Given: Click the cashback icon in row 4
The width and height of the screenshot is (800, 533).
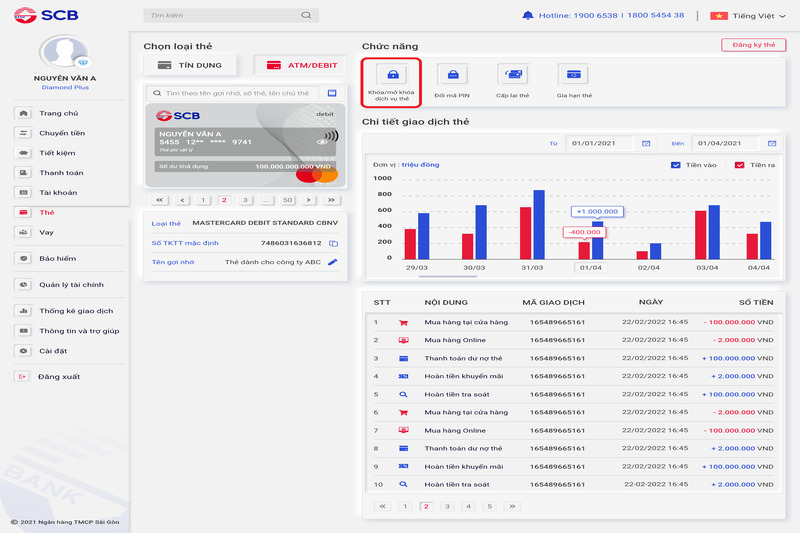Looking at the screenshot, I should 403,376.
